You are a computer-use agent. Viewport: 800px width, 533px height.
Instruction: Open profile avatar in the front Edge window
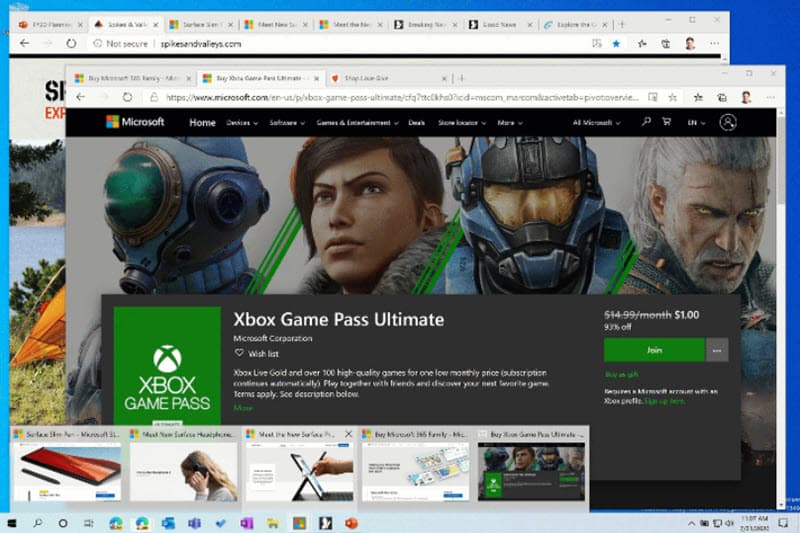pyautogui.click(x=746, y=97)
